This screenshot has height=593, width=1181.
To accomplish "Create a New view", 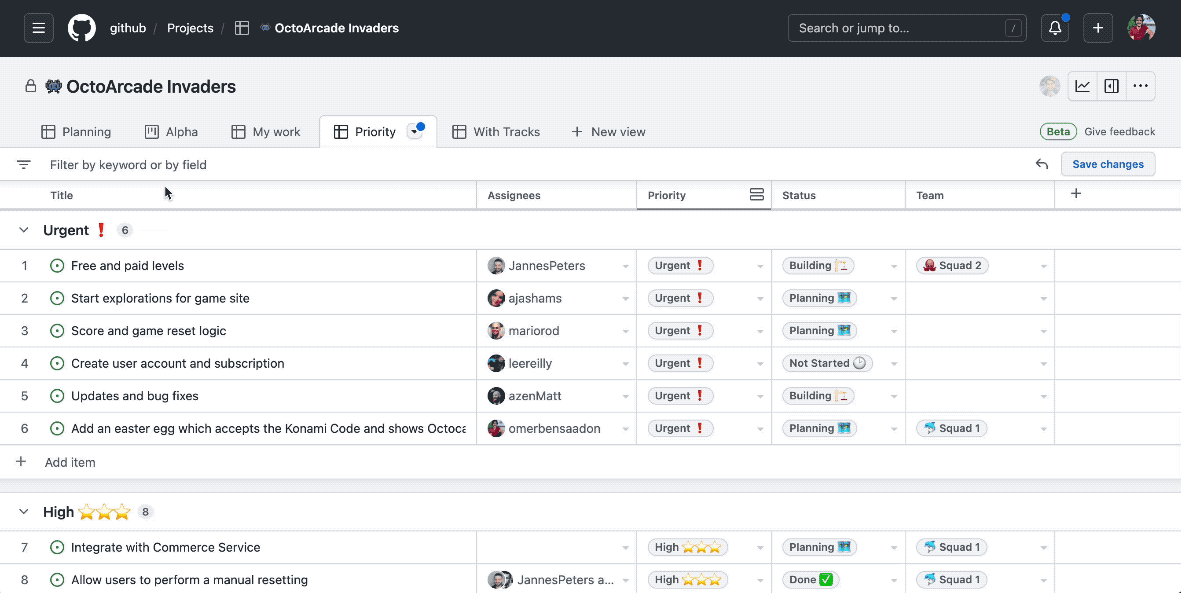I will click(608, 132).
